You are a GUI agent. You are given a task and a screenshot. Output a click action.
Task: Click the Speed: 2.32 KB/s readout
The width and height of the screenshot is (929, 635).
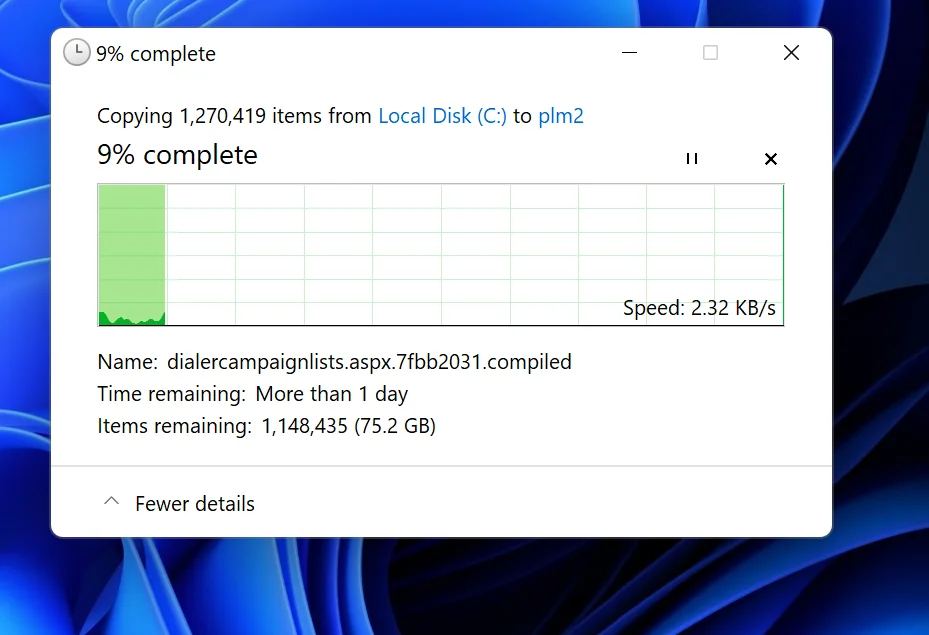699,308
